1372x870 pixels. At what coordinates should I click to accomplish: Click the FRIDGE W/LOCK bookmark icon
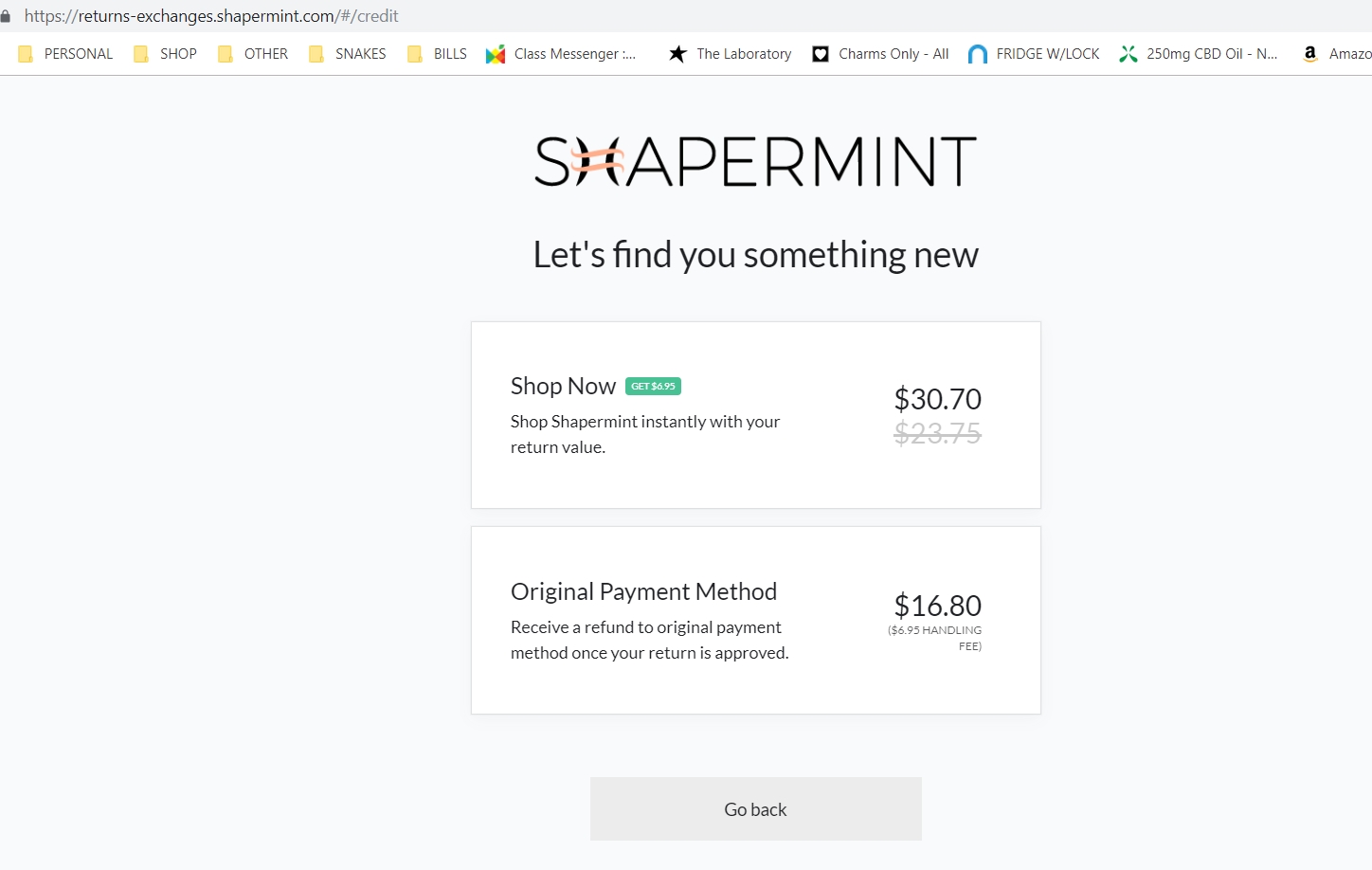(x=977, y=54)
